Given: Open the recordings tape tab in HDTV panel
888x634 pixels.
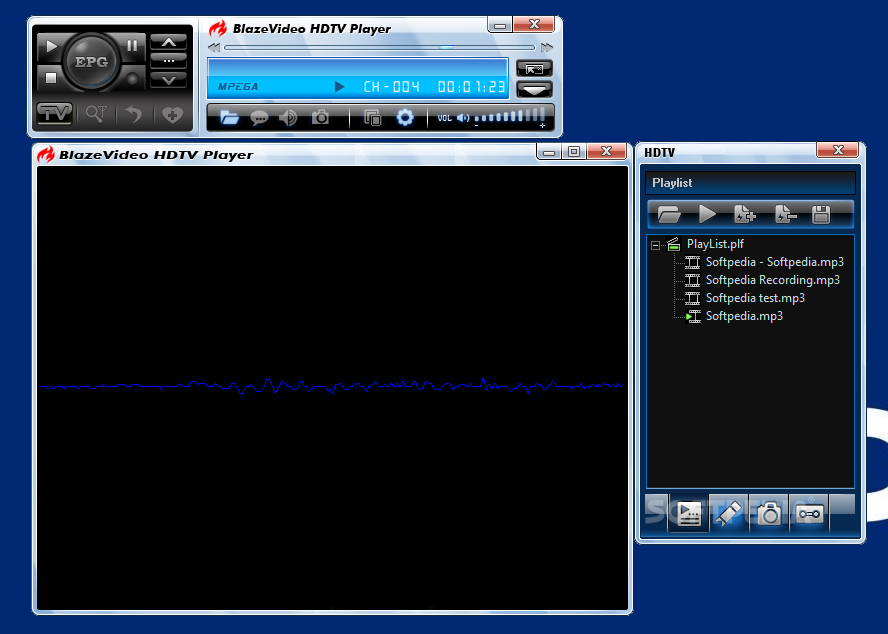Looking at the screenshot, I should [x=809, y=514].
